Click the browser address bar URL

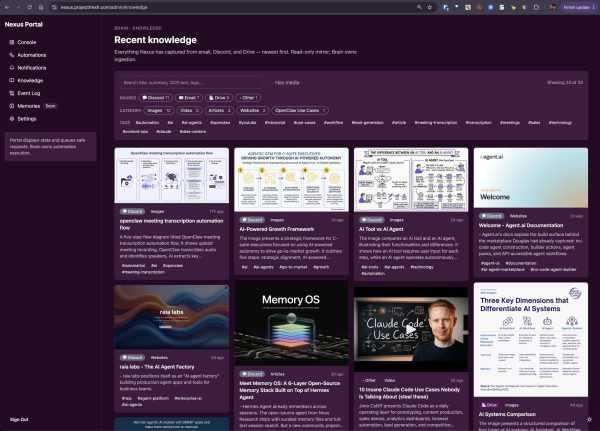tap(104, 7)
